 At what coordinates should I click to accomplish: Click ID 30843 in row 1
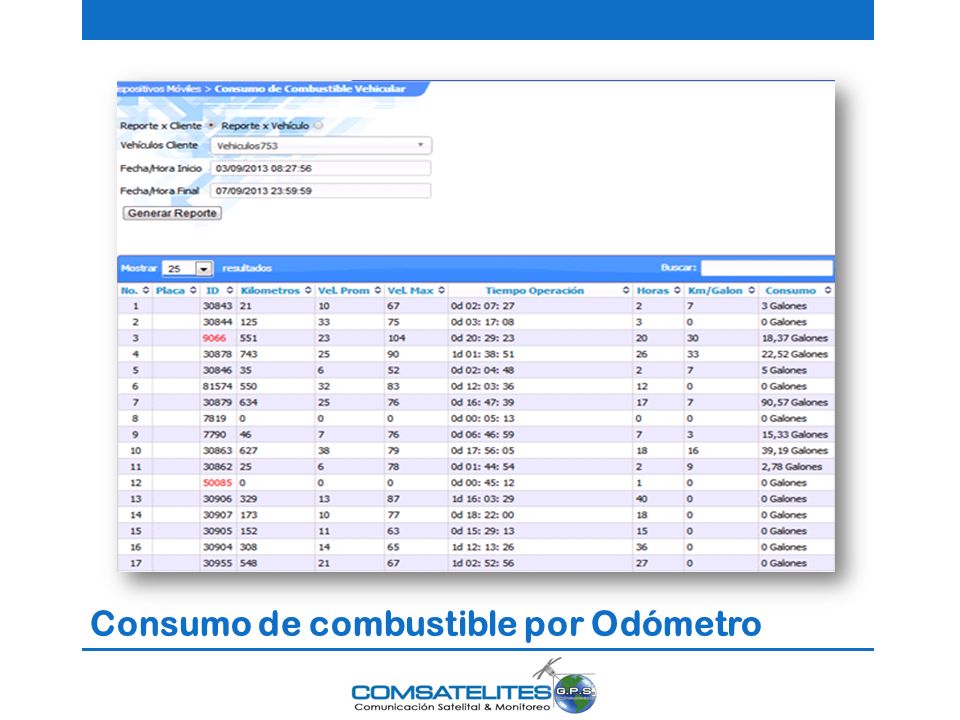(217, 306)
